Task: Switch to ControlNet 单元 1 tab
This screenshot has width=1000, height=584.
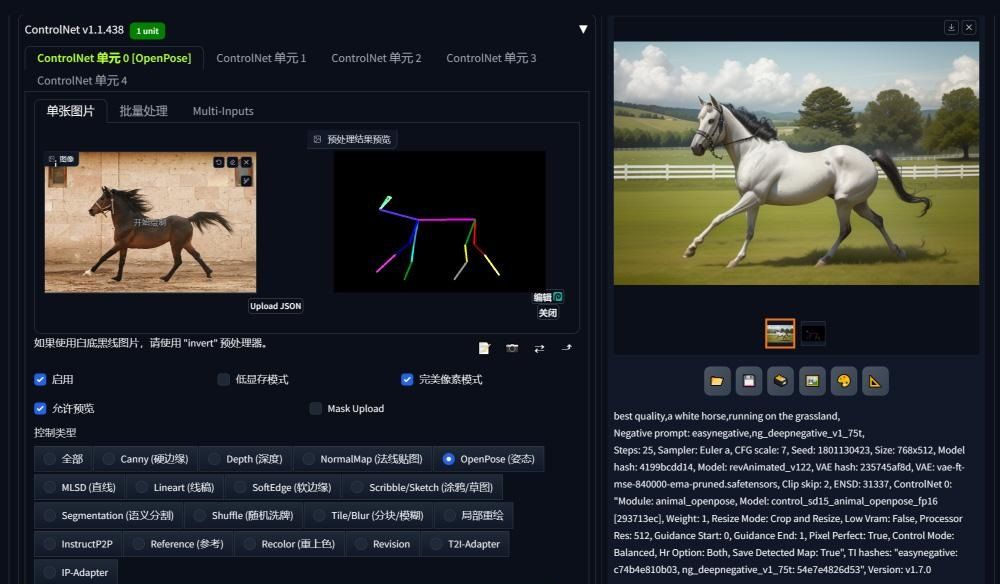Action: pos(261,58)
